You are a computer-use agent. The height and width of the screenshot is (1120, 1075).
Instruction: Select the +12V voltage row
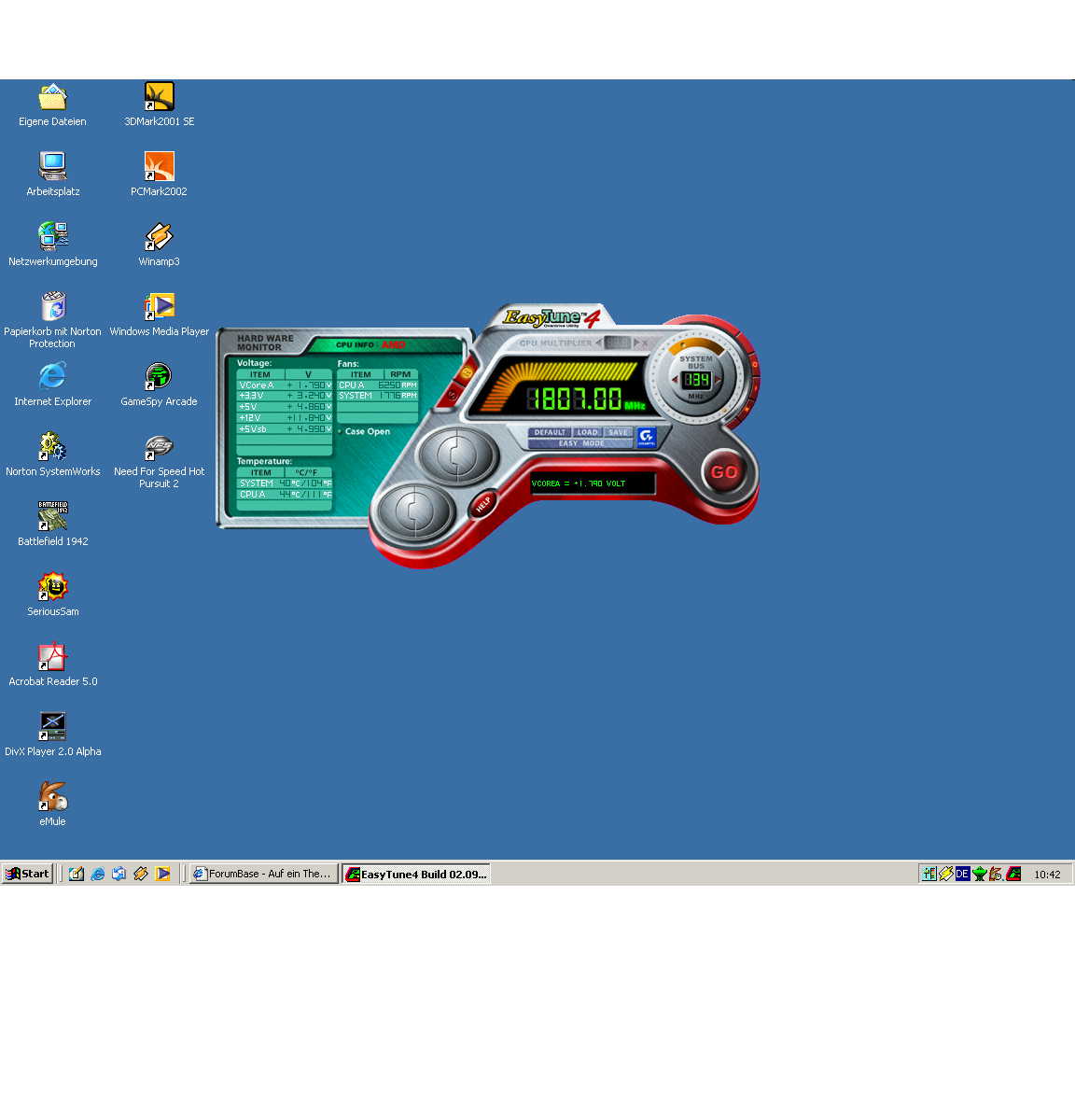point(285,418)
